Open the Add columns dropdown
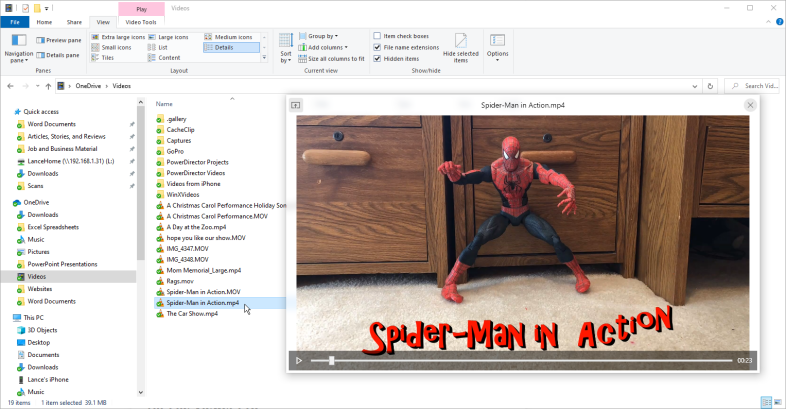 click(323, 48)
